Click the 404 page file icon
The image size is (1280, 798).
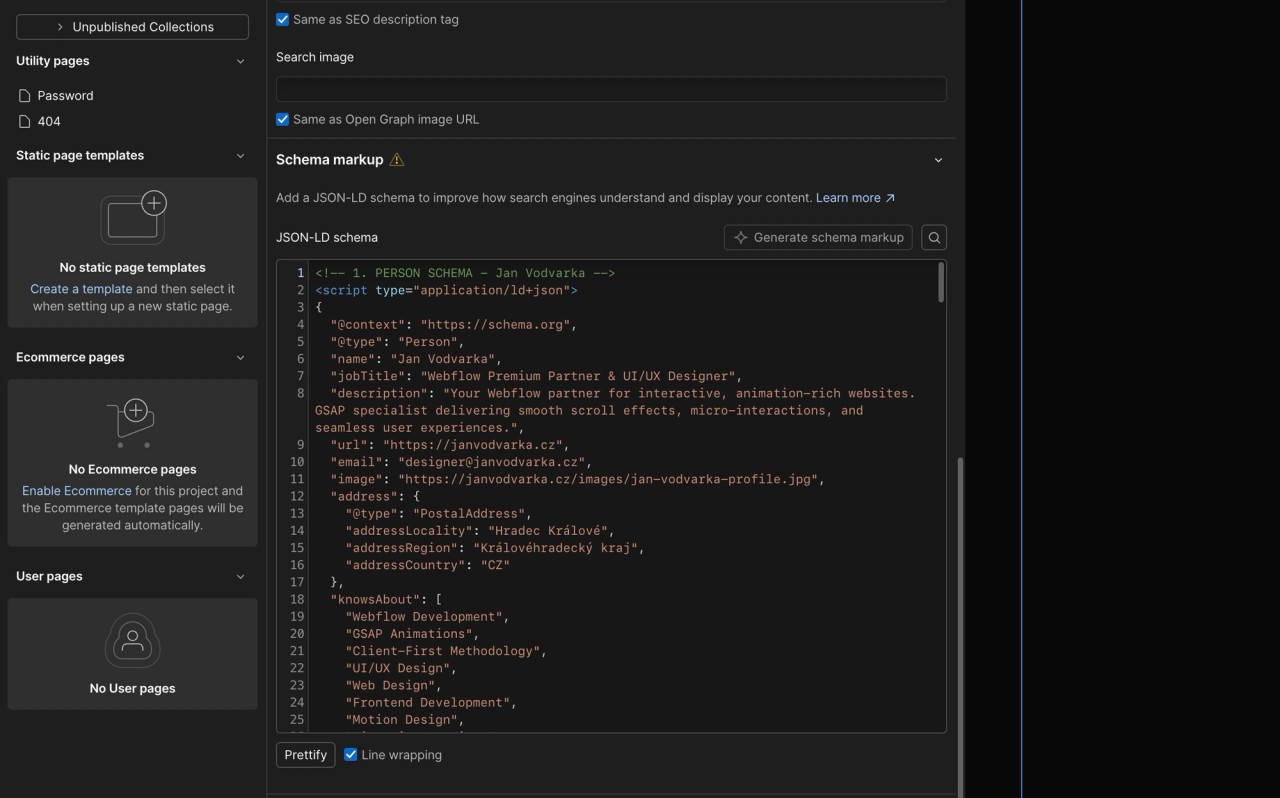coord(25,122)
